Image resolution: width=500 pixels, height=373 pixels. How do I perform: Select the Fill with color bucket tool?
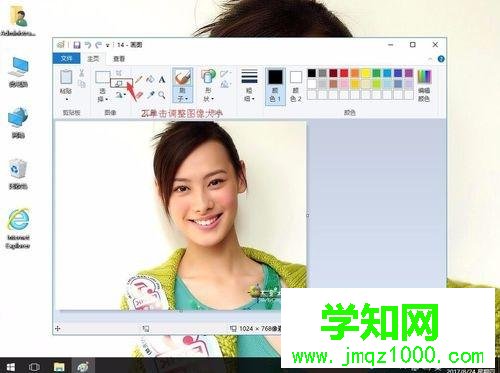click(x=150, y=79)
